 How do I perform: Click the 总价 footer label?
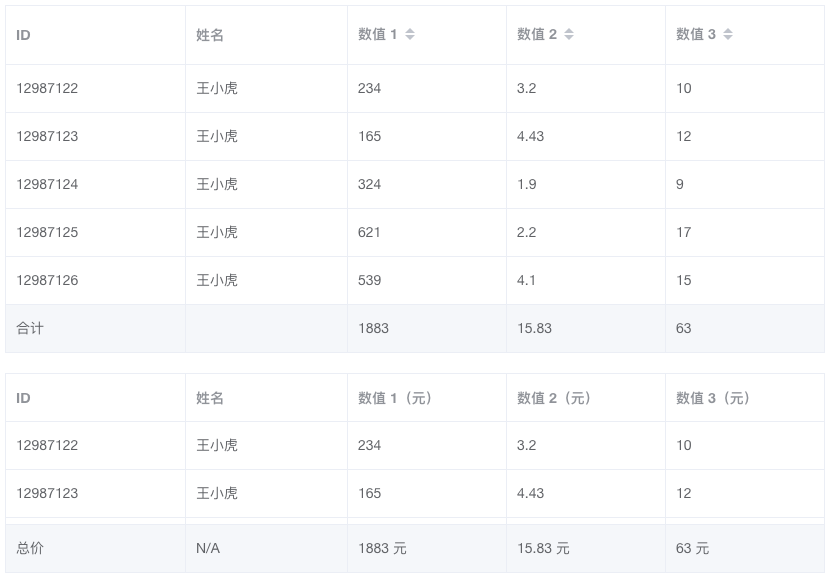(x=30, y=548)
